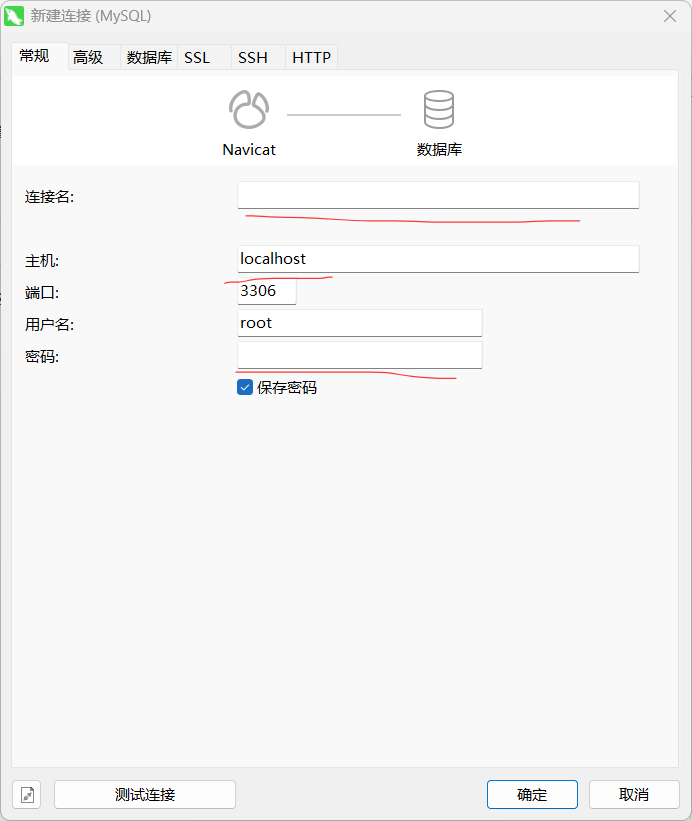Focus the 密码 input field
The width and height of the screenshot is (692, 821).
pyautogui.click(x=360, y=355)
